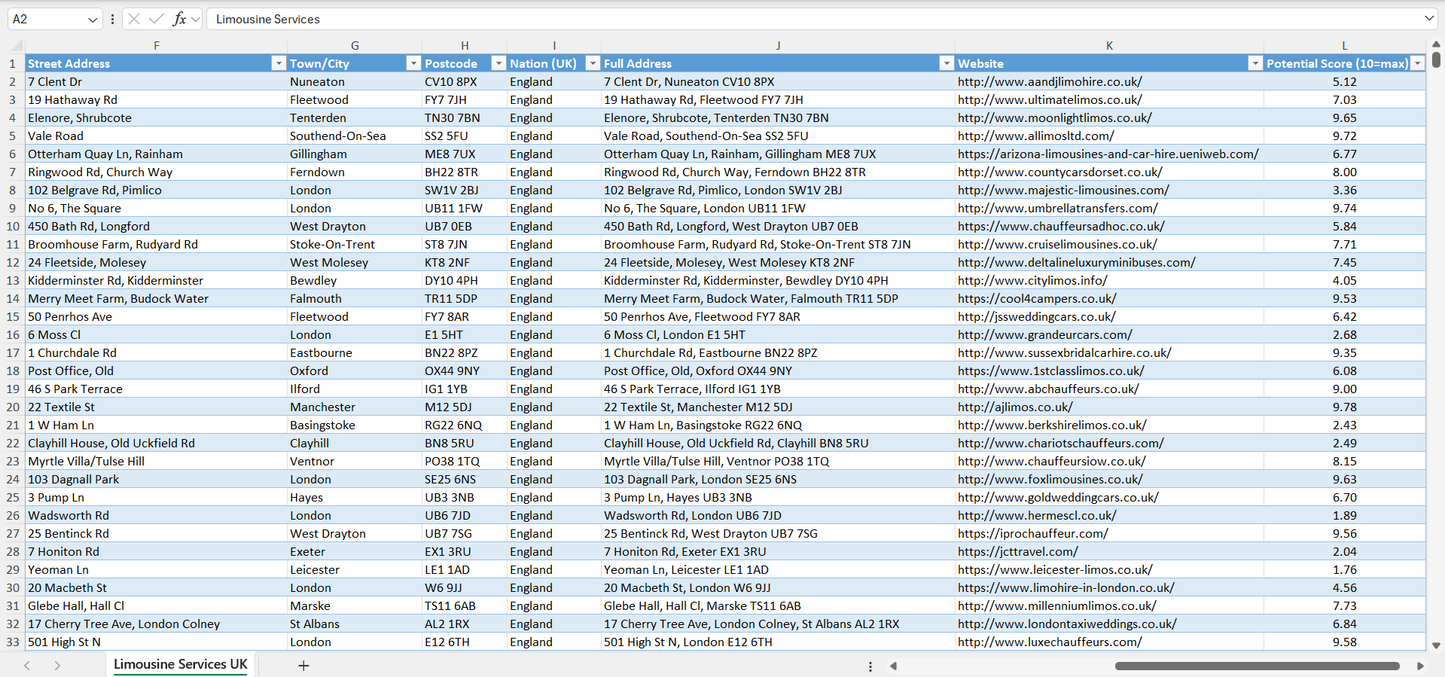Image resolution: width=1445 pixels, height=677 pixels.
Task: Open the Postcode filter dropdown
Action: tap(497, 63)
